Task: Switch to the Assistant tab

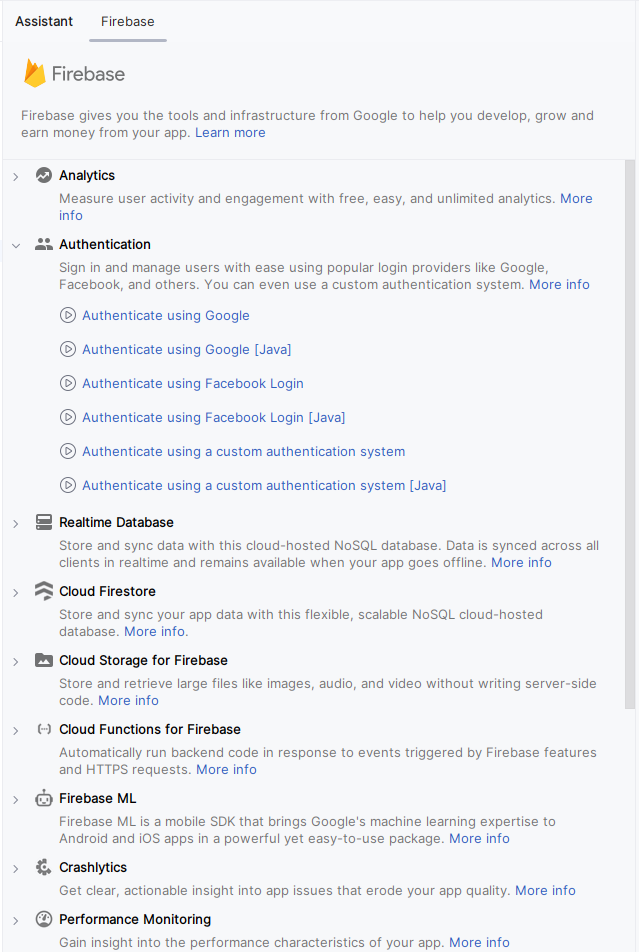Action: coord(44,21)
